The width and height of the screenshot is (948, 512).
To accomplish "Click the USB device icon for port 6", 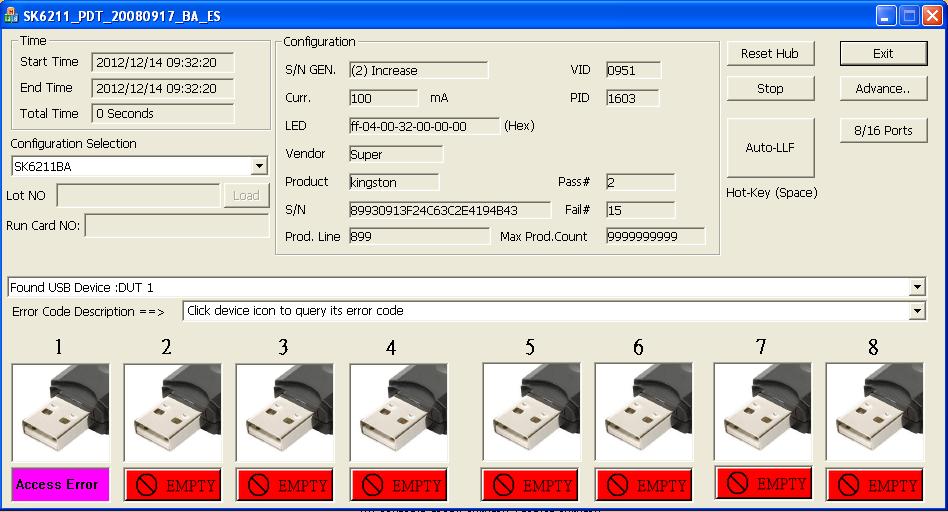I will click(x=643, y=412).
